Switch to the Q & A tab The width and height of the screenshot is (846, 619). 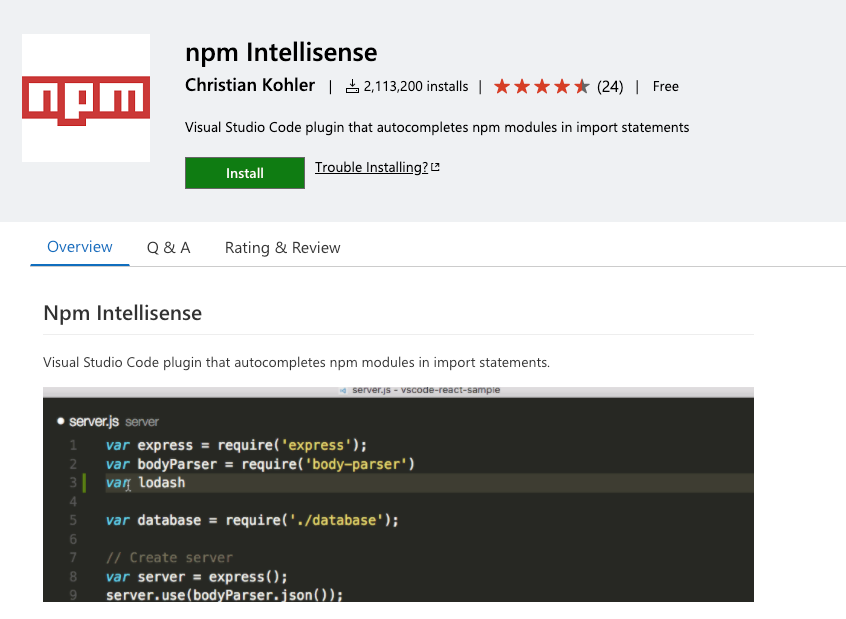click(168, 248)
